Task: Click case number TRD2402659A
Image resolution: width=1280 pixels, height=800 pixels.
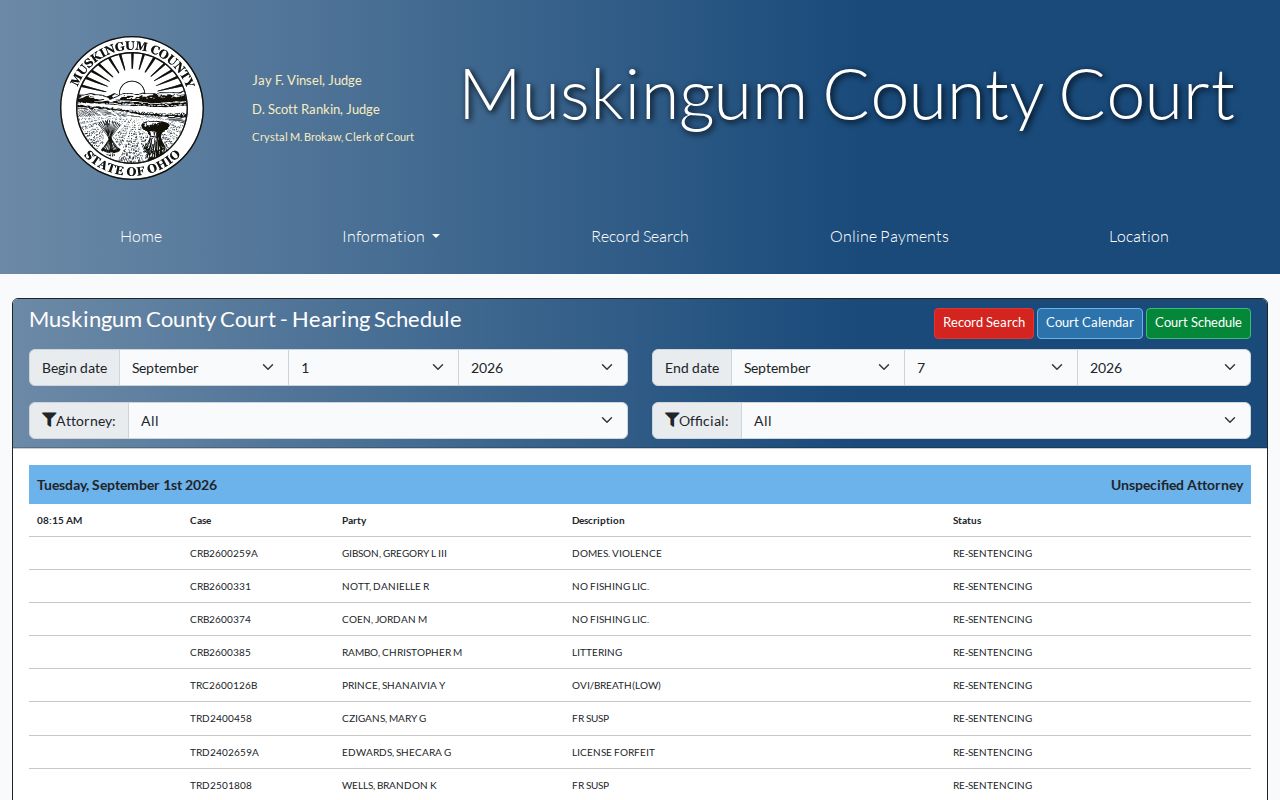Action: point(224,752)
